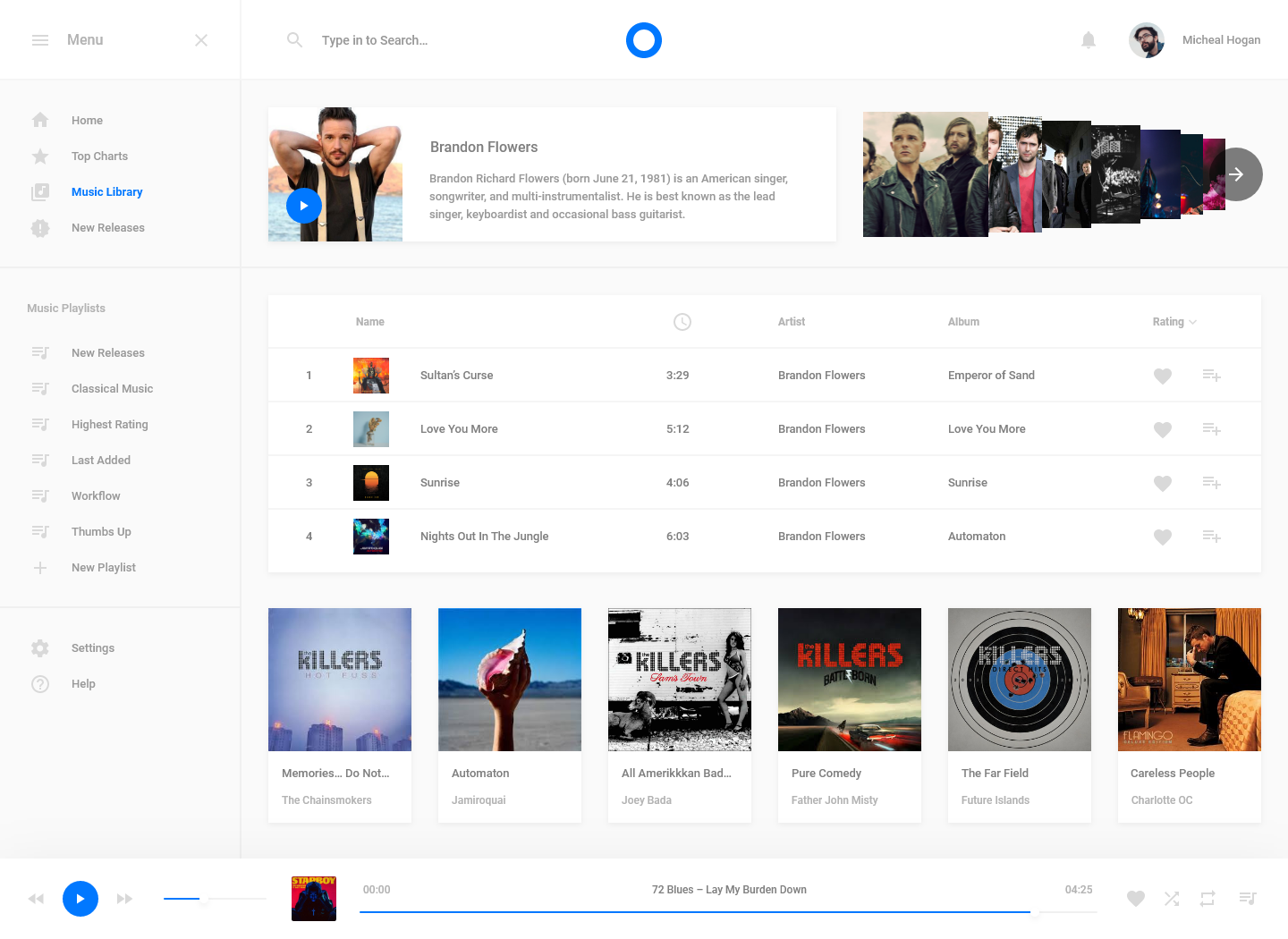Click the Emperor of Sand album link
1288x939 pixels.
click(991, 376)
